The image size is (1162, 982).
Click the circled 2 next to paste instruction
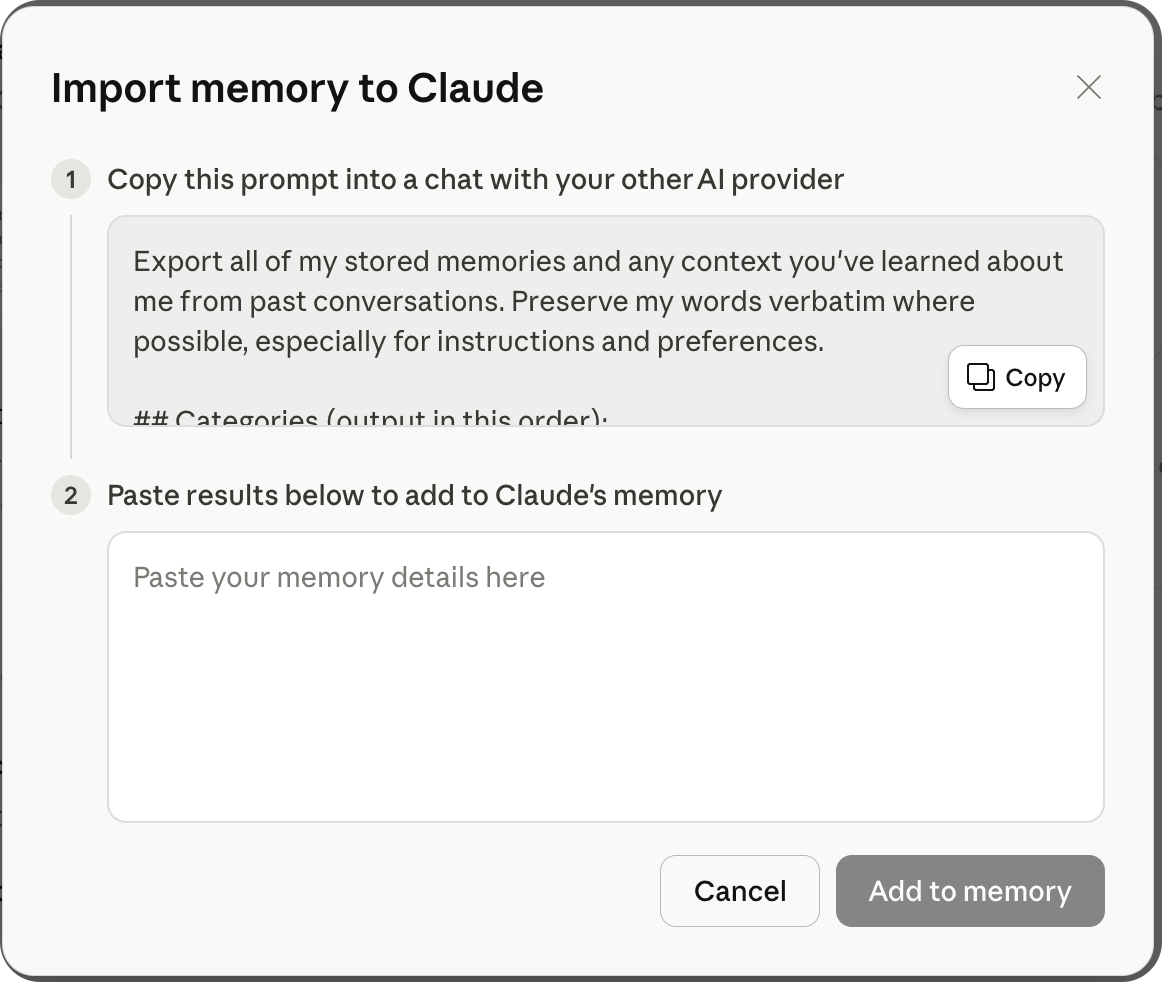(70, 495)
